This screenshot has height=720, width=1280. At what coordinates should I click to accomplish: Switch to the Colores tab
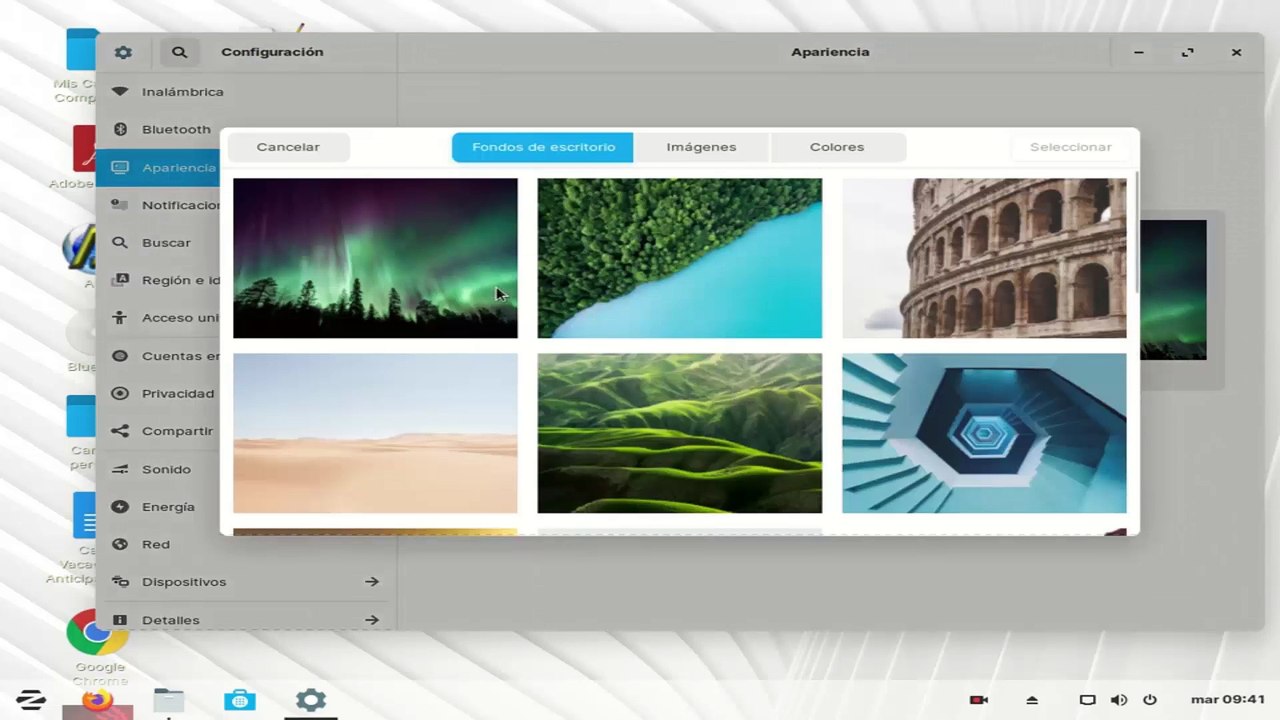point(837,147)
